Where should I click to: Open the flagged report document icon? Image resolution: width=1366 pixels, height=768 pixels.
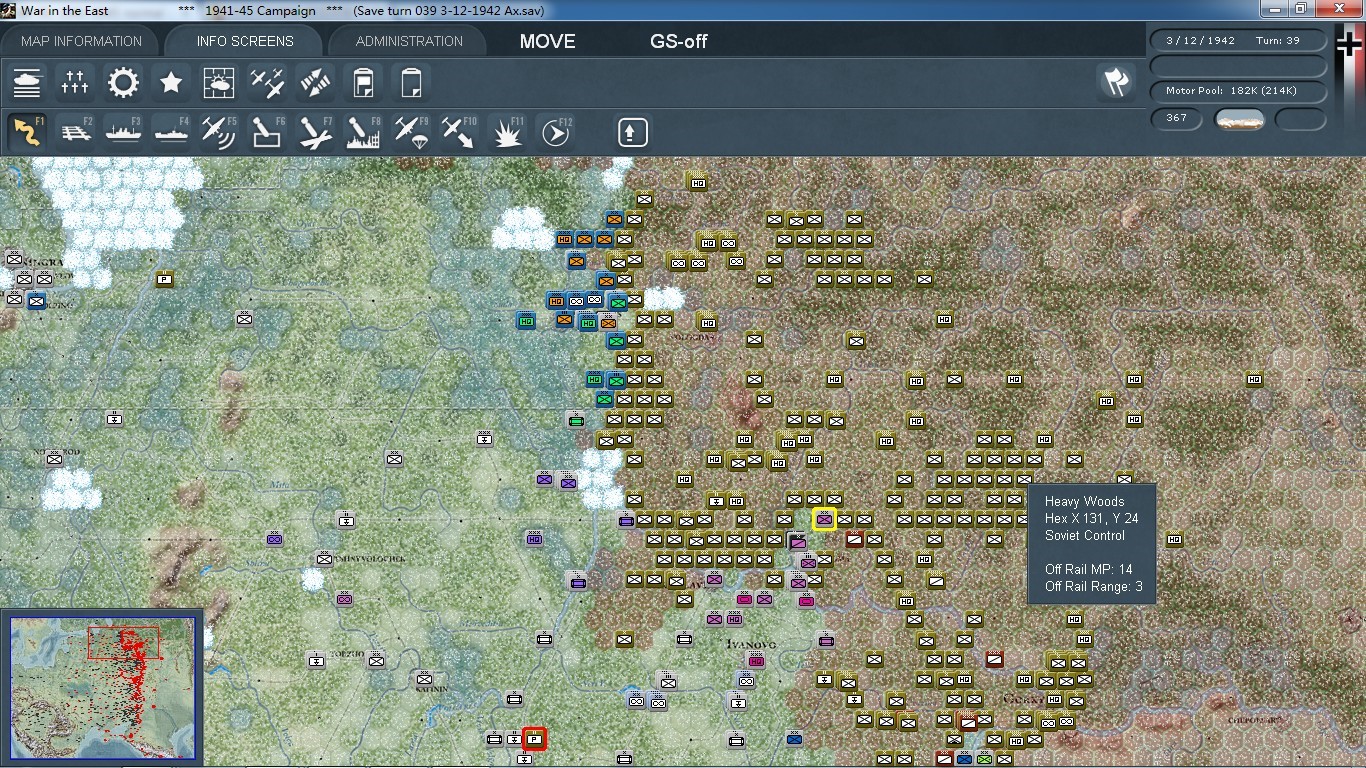coord(363,83)
